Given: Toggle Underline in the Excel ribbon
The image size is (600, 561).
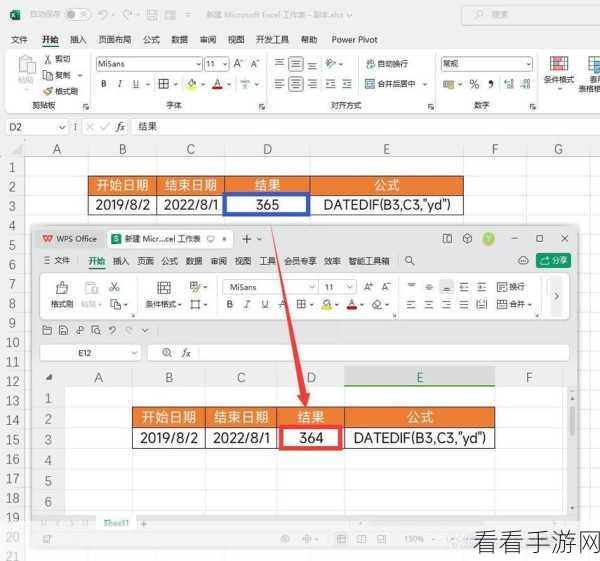Looking at the screenshot, I should click(x=136, y=84).
